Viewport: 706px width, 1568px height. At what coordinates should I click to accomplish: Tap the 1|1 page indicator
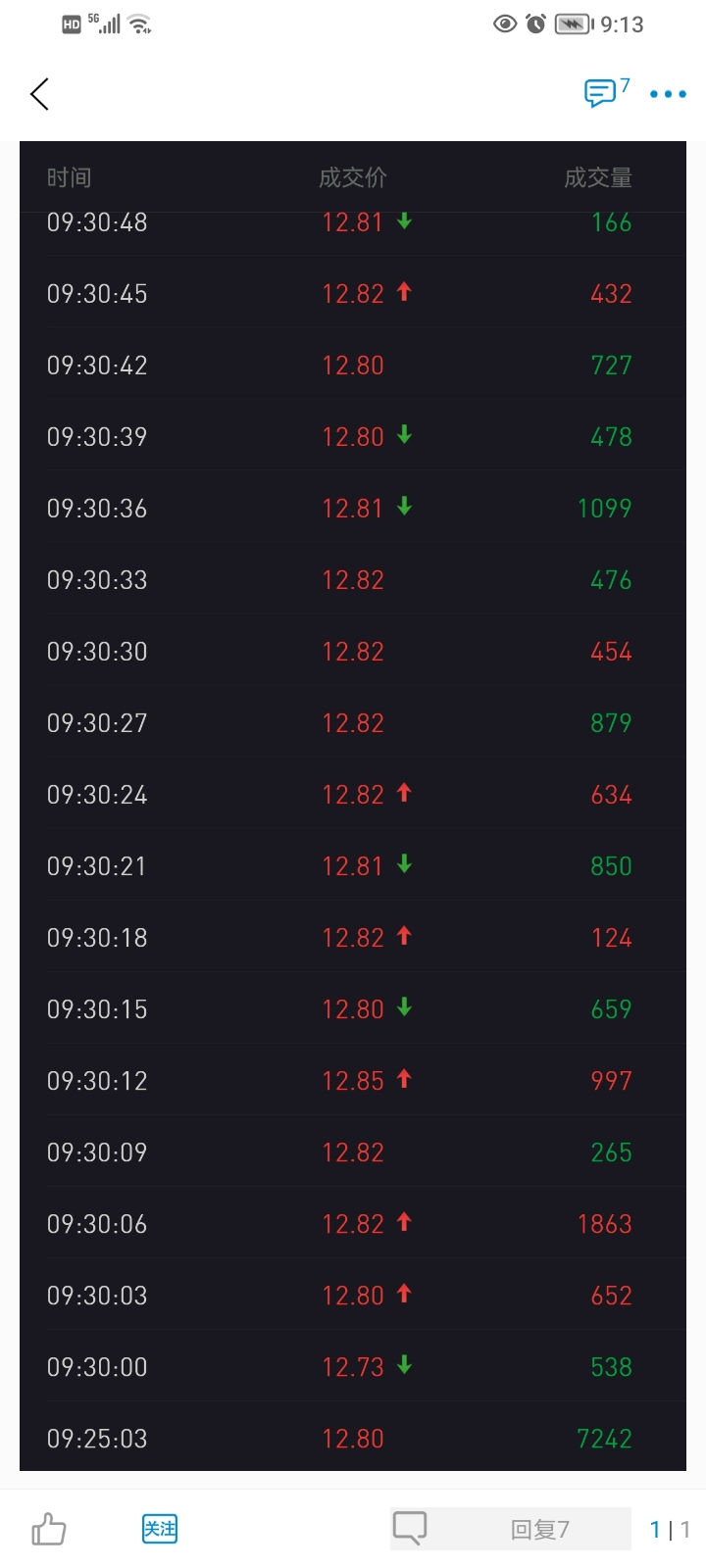tap(670, 1529)
